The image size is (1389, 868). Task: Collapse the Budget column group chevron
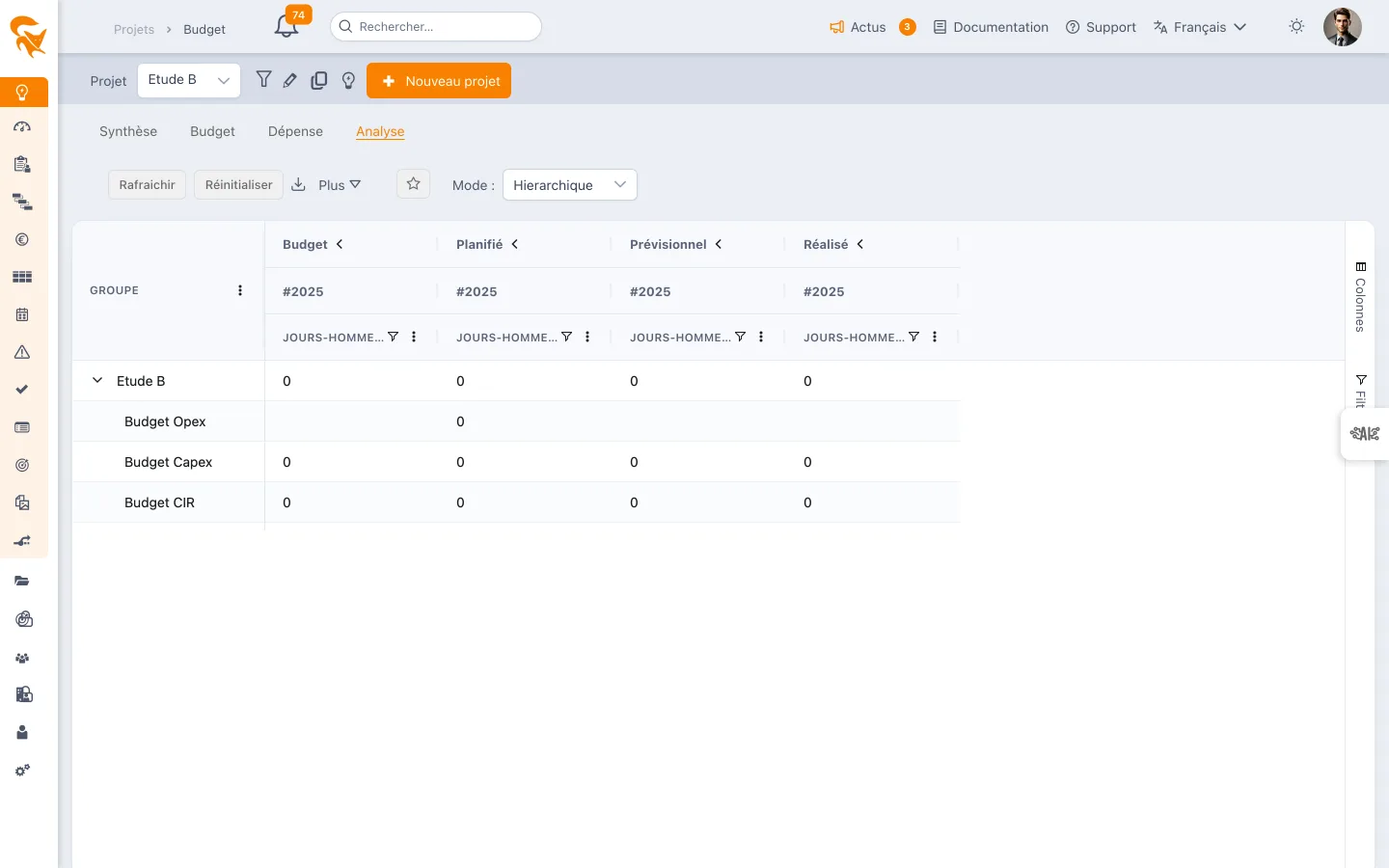[340, 244]
